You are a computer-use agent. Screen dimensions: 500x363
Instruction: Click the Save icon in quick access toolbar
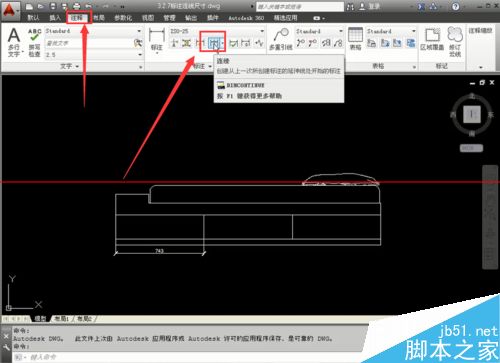pos(53,6)
